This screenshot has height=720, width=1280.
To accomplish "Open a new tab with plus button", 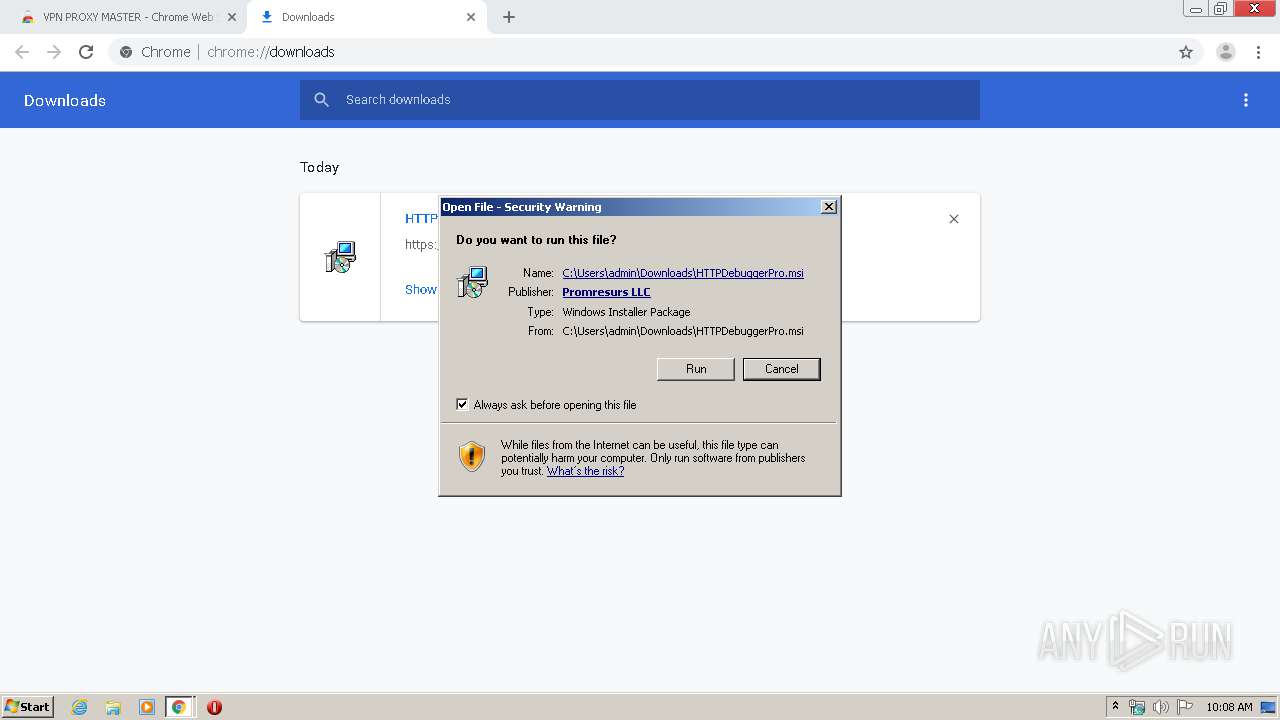I will (x=509, y=17).
